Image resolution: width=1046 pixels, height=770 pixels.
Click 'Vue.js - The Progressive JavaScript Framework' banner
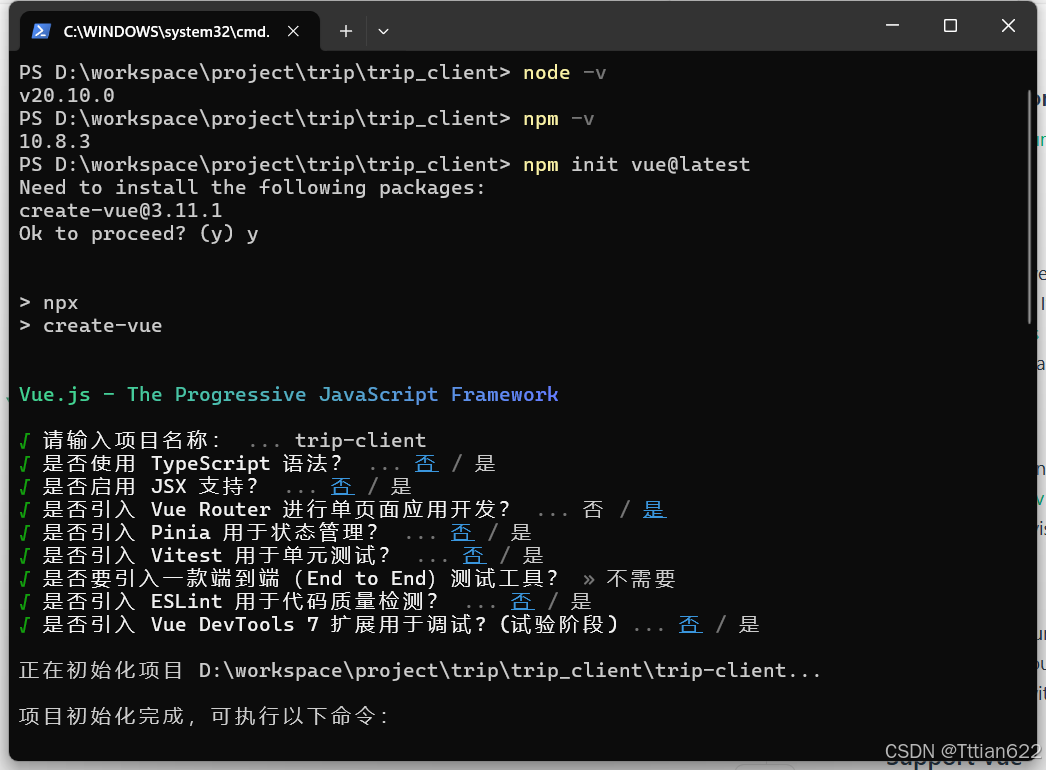289,394
